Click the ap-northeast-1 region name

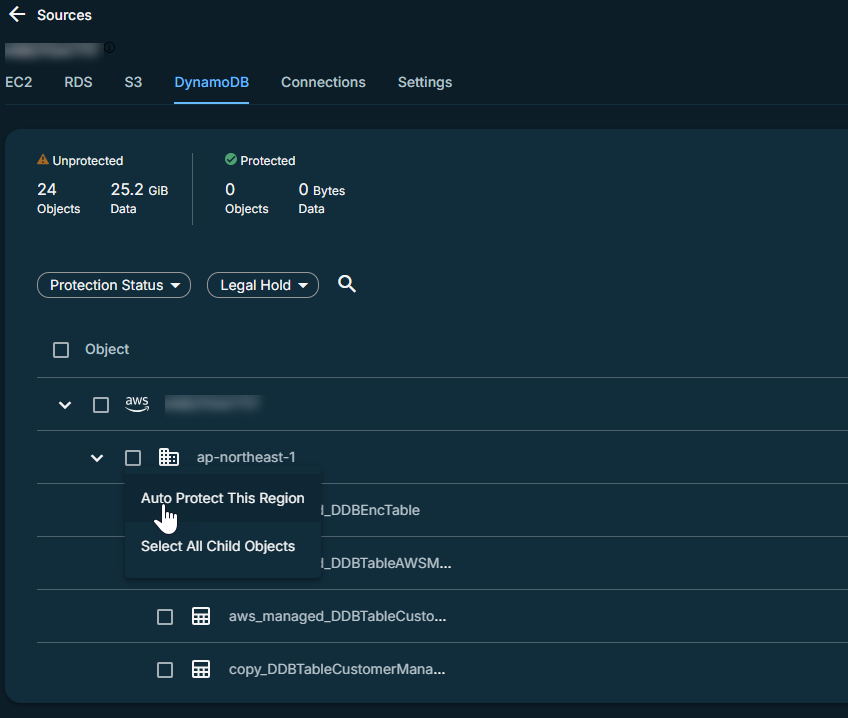coord(246,457)
